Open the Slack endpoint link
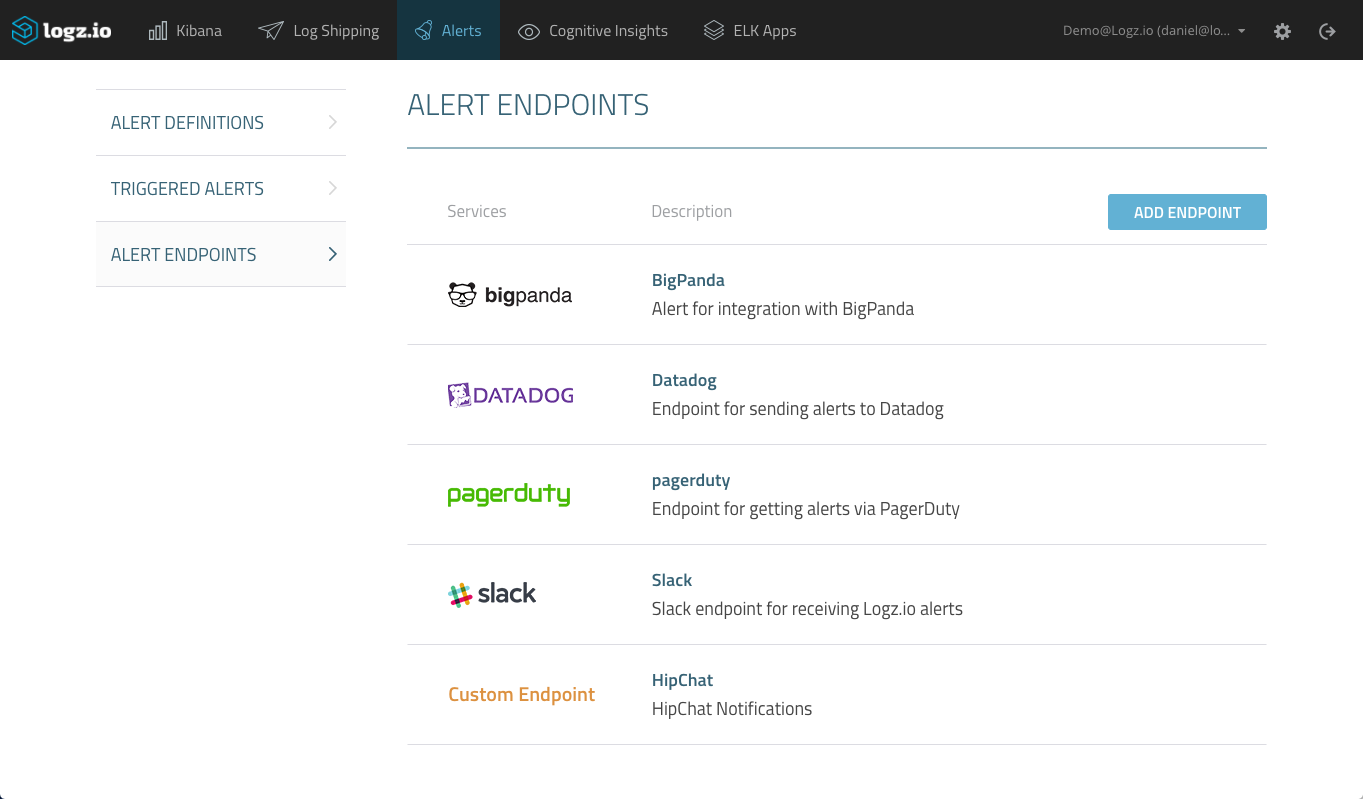1363x799 pixels. click(672, 580)
